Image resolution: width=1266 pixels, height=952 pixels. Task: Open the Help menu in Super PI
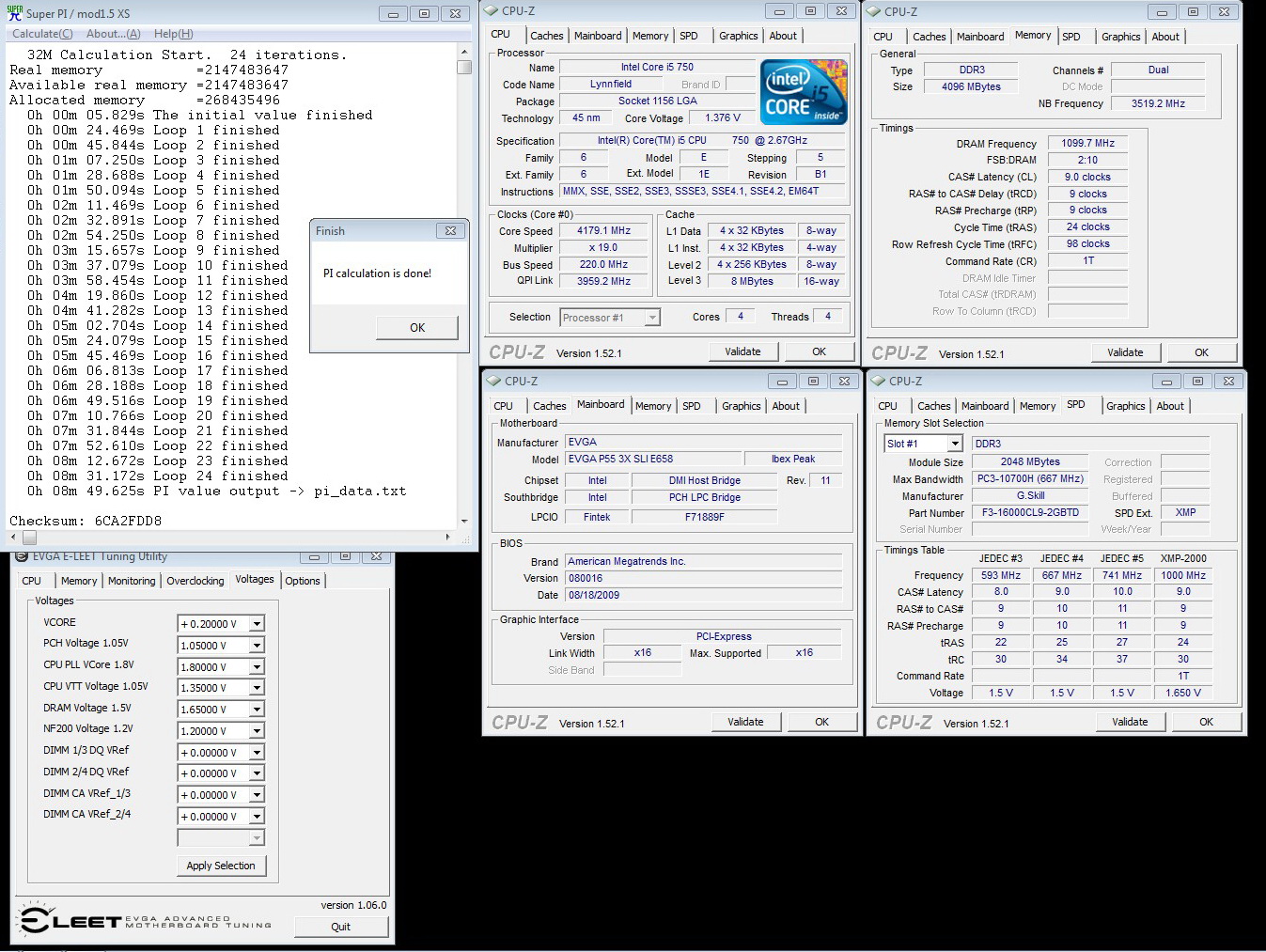(173, 34)
